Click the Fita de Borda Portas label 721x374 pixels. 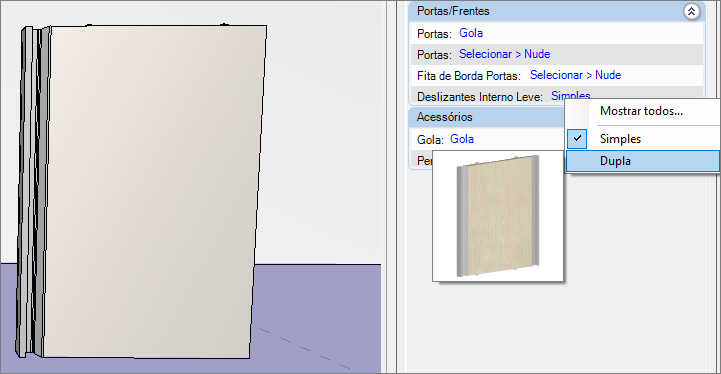(469, 75)
